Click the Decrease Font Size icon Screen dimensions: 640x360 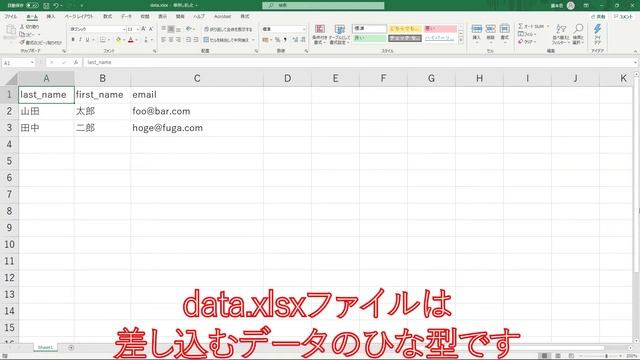pyautogui.click(x=151, y=29)
